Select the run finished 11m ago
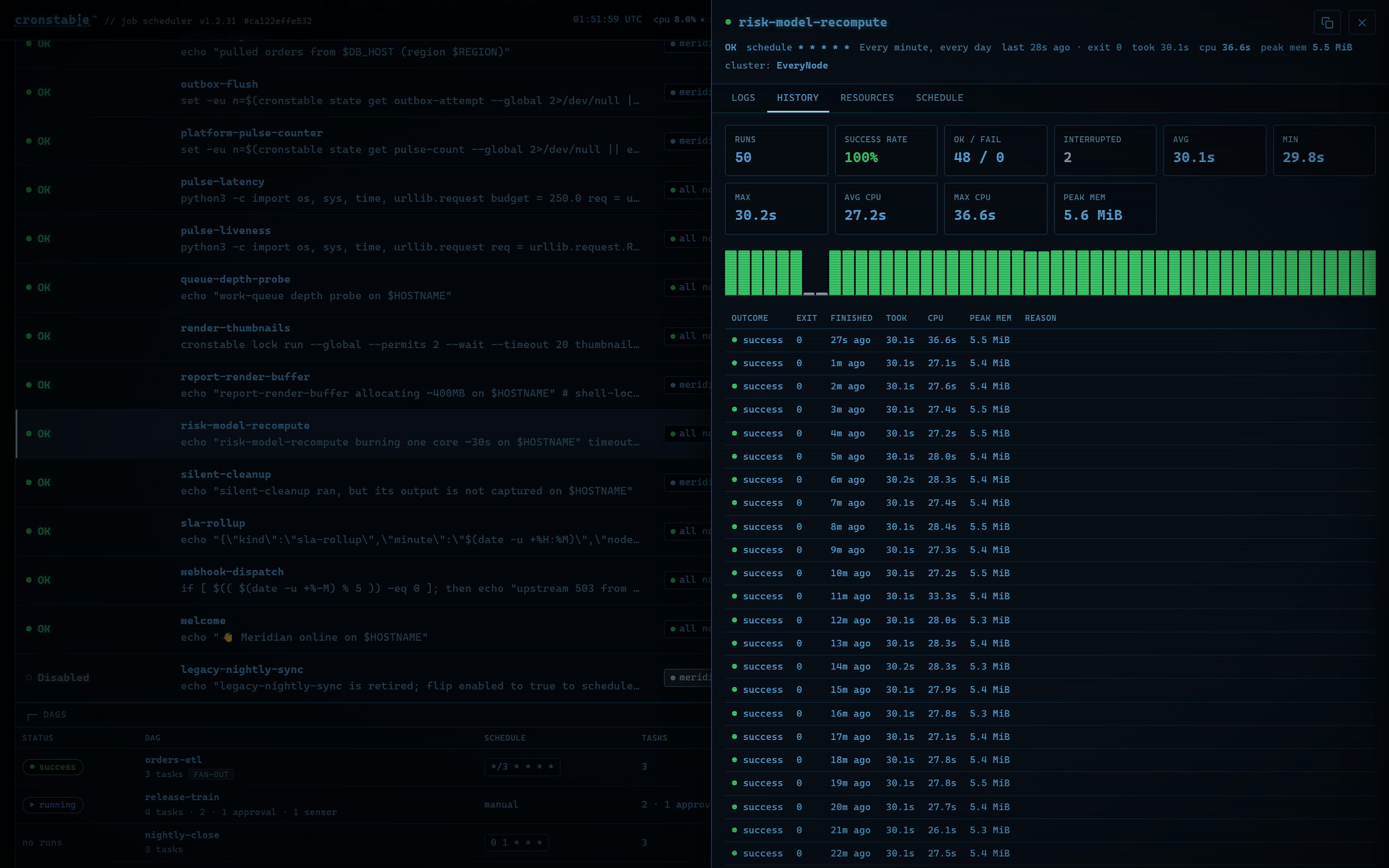Viewport: 1389px width, 868px height. [x=1050, y=596]
